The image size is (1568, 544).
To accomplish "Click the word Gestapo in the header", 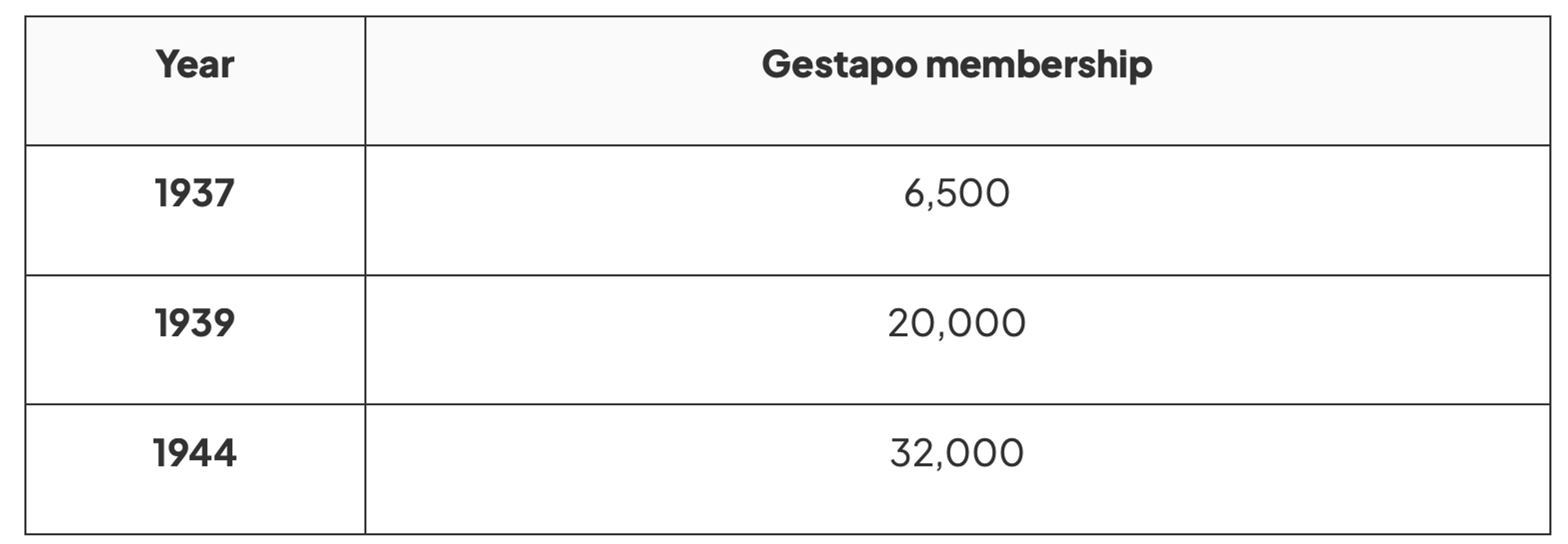I will click(x=839, y=64).
